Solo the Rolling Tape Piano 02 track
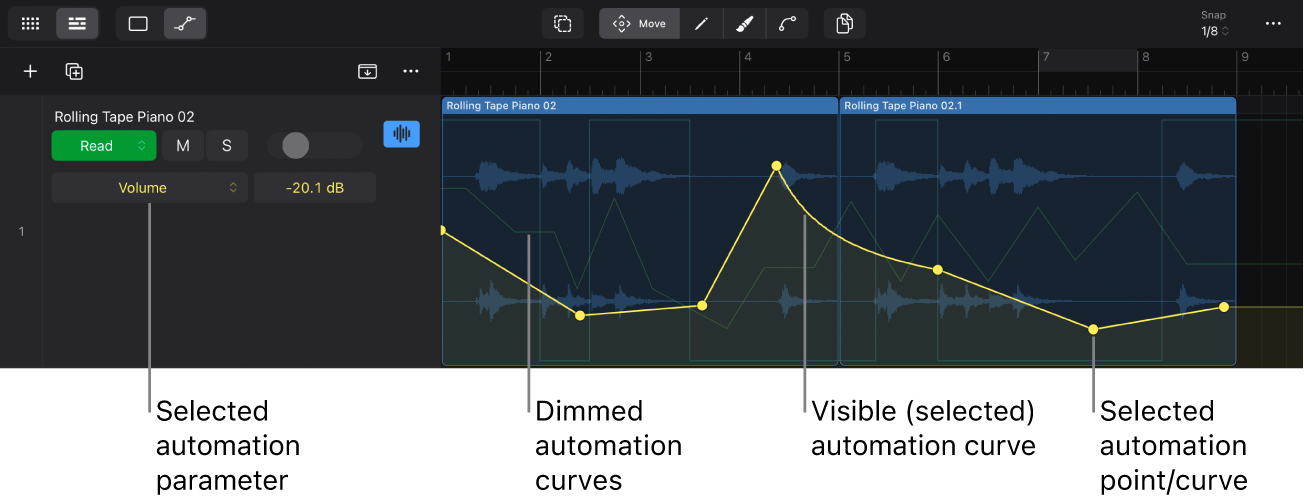1304x500 pixels. click(x=227, y=146)
